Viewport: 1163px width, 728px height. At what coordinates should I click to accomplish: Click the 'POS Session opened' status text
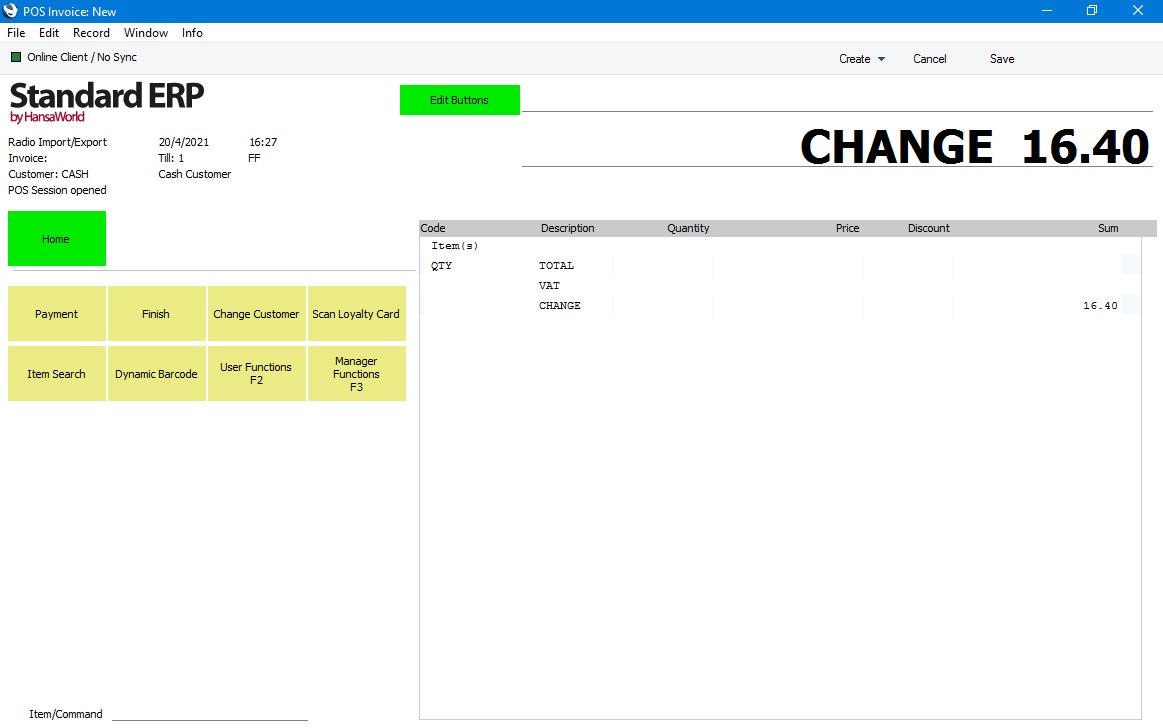pyautogui.click(x=57, y=191)
